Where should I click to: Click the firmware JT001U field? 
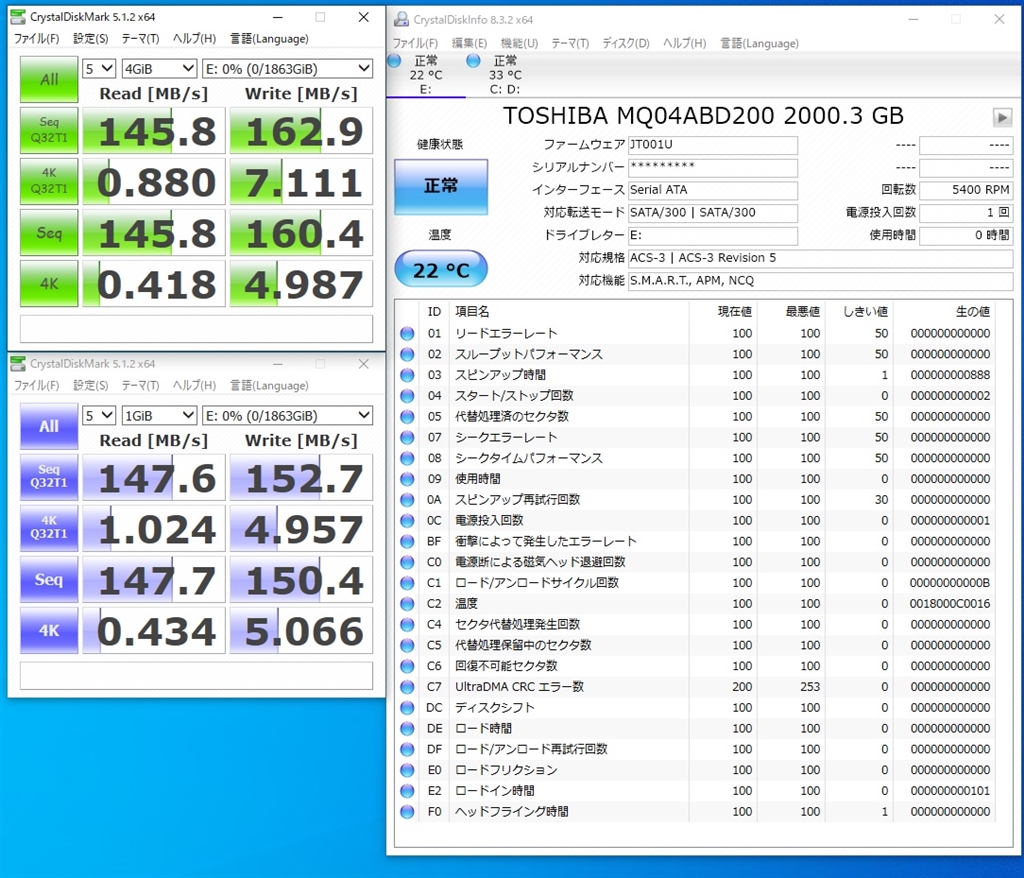pos(712,144)
